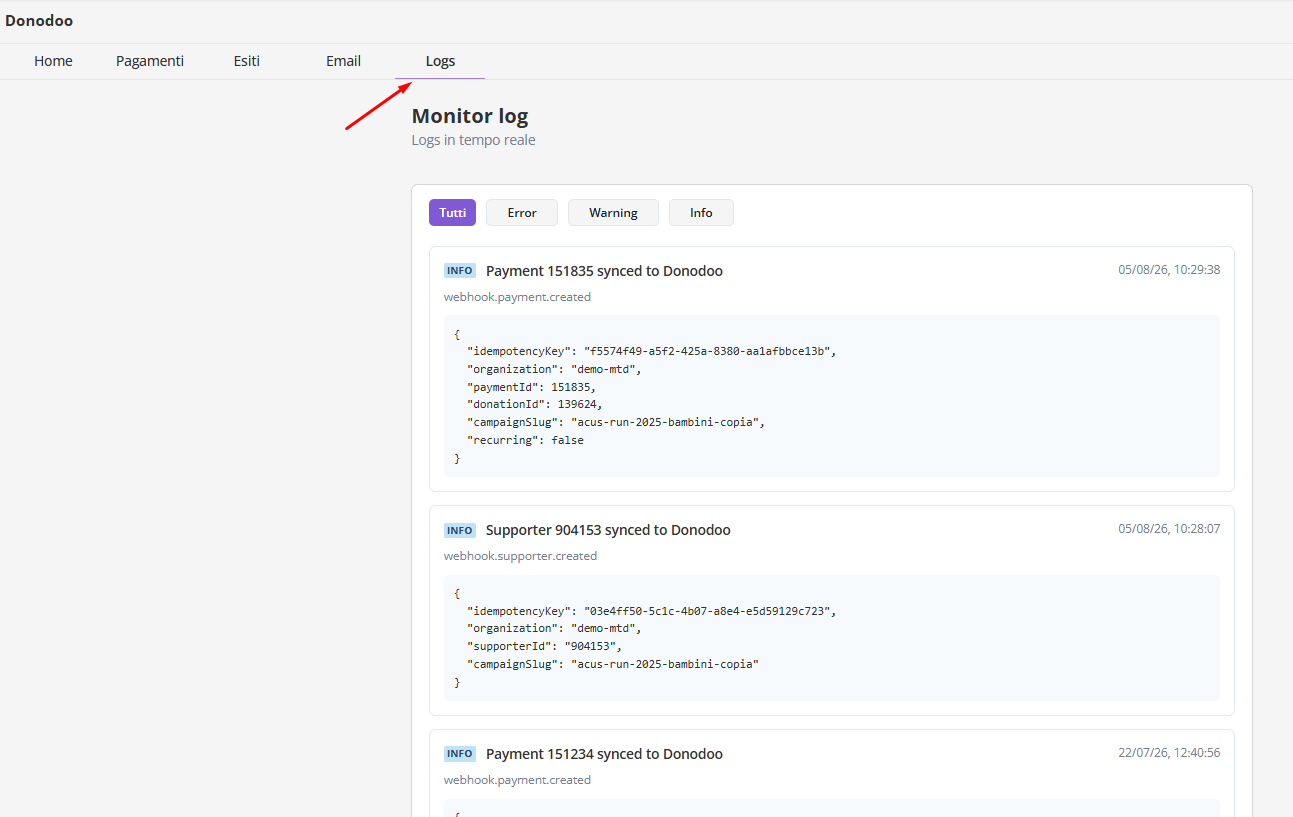1293x817 pixels.
Task: Select 'Payment 151835 synced to Donodoo' title
Action: [x=604, y=271]
